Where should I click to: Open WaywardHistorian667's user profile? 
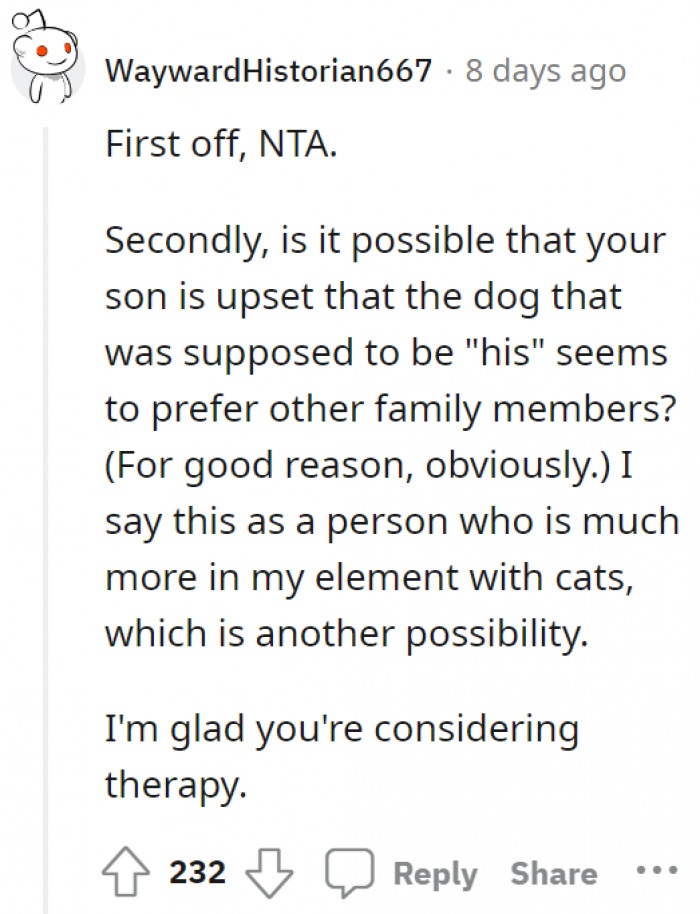click(268, 71)
